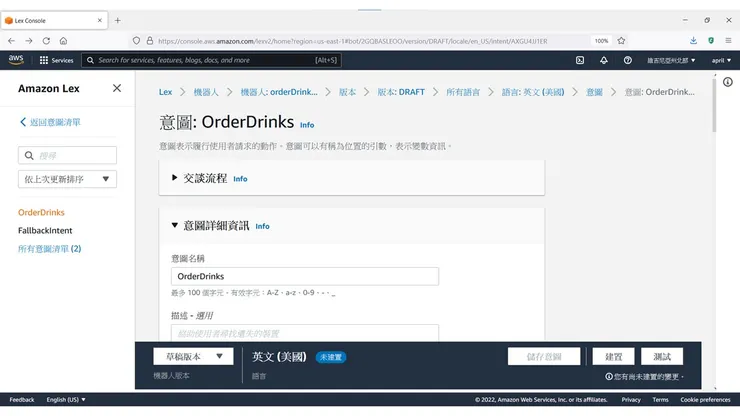Click the browser forward arrow
This screenshot has height=416, width=740.
(29, 41)
